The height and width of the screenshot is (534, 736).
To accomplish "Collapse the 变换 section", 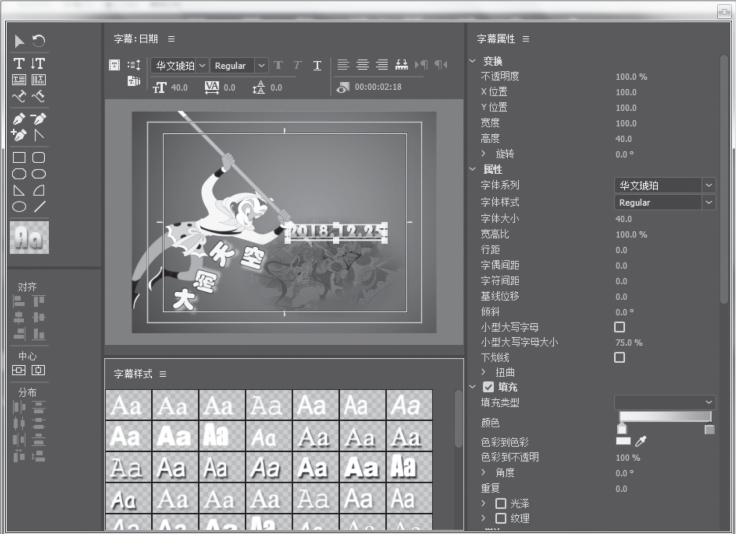I will tap(473, 61).
